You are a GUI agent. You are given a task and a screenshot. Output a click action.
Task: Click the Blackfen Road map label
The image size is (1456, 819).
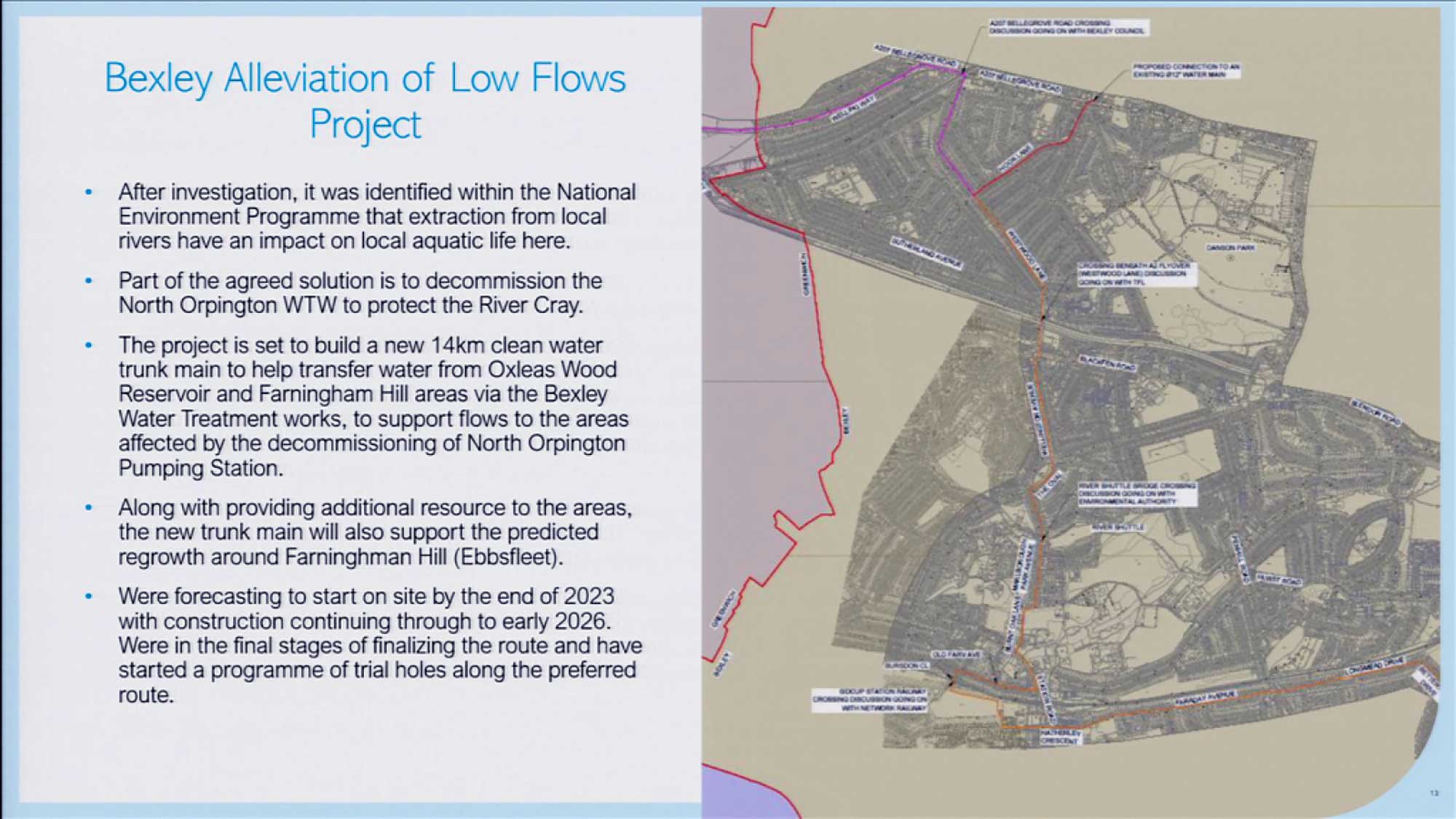coord(1107,363)
